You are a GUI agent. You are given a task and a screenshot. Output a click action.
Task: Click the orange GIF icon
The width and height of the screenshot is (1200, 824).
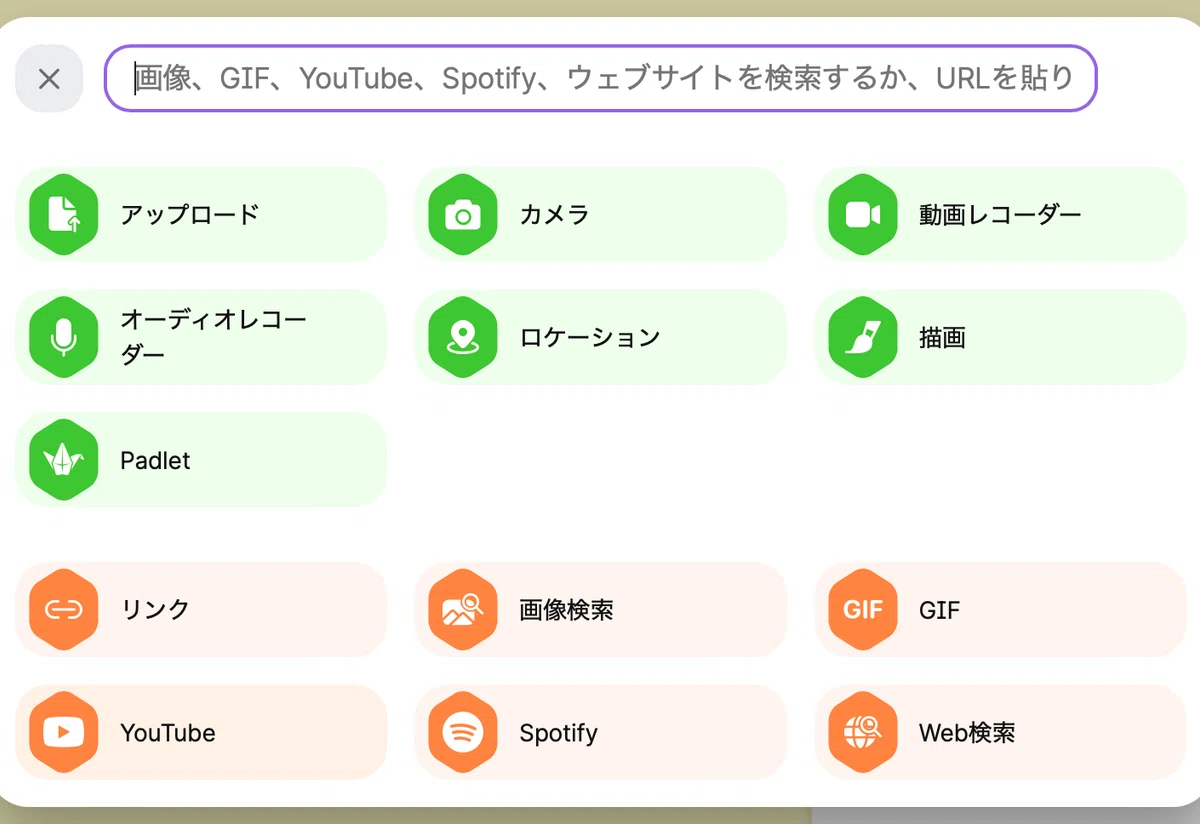click(x=863, y=609)
